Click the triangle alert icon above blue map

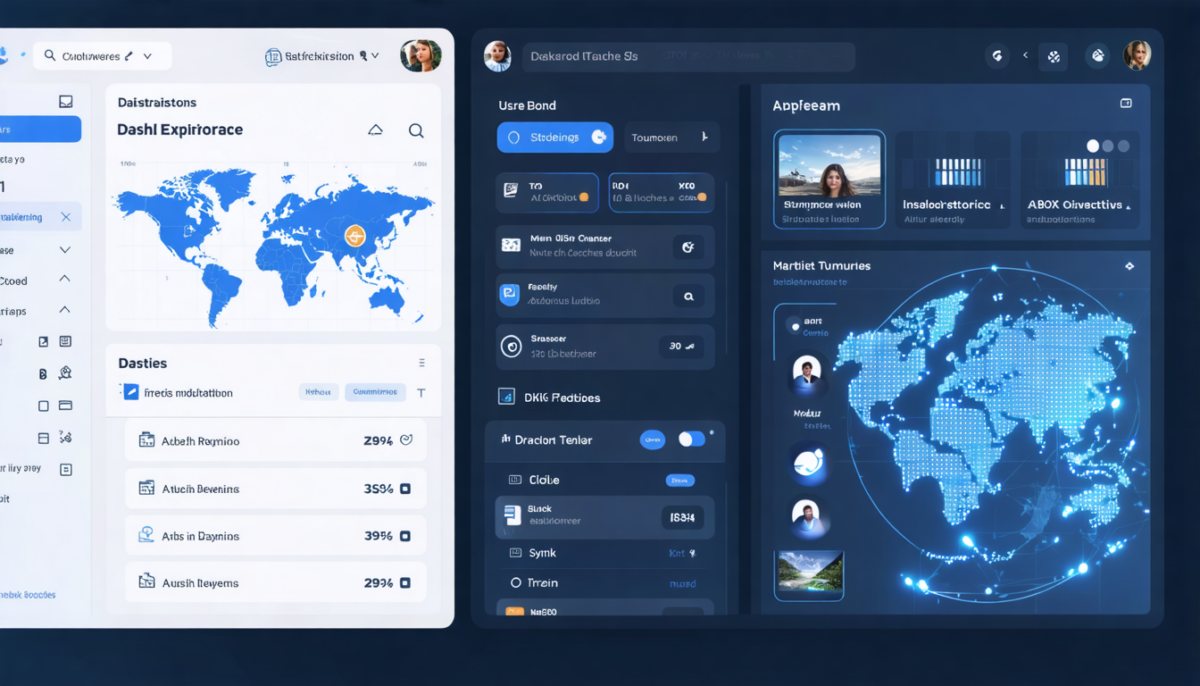(376, 130)
